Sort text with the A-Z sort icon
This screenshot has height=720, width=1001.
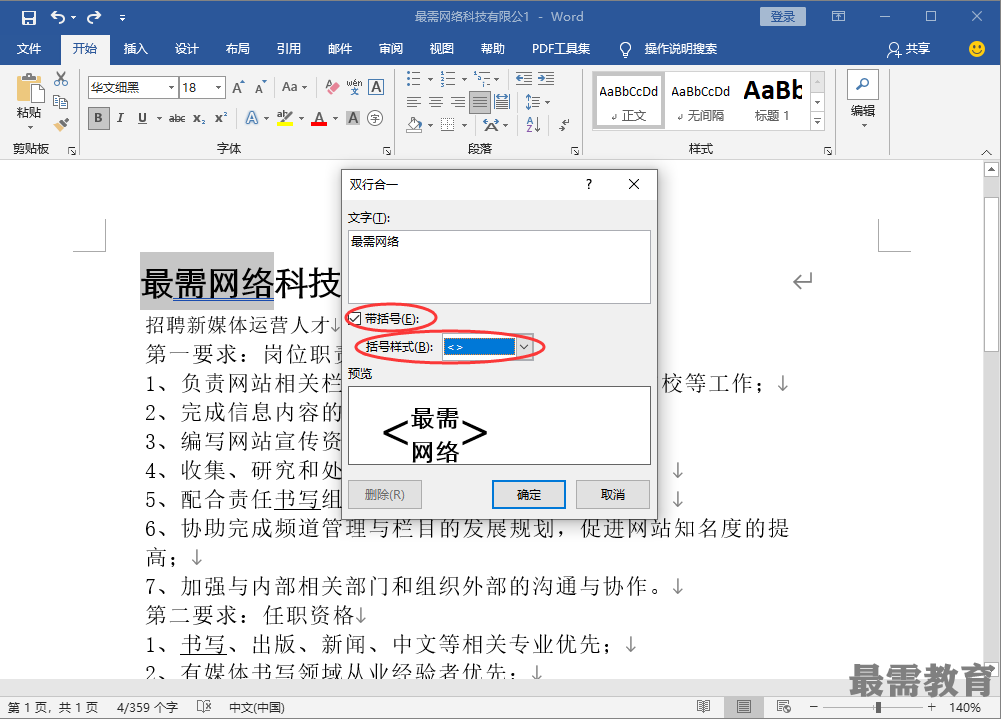click(533, 124)
